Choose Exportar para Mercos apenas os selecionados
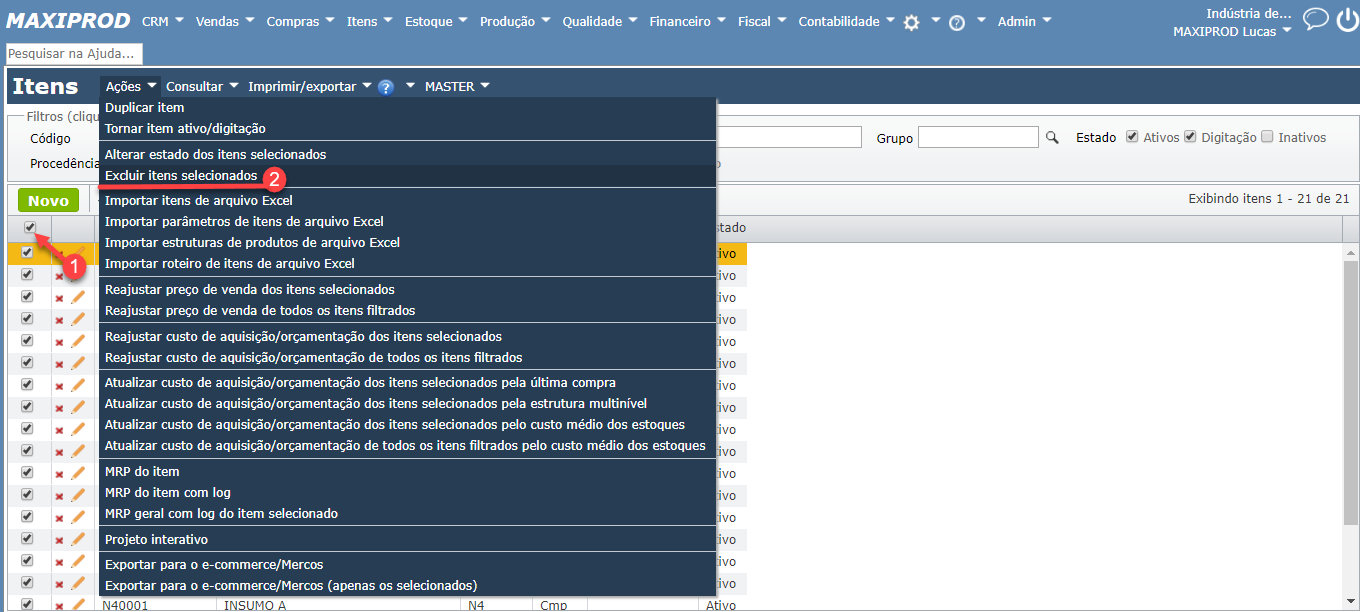This screenshot has height=612, width=1360. pos(408,586)
